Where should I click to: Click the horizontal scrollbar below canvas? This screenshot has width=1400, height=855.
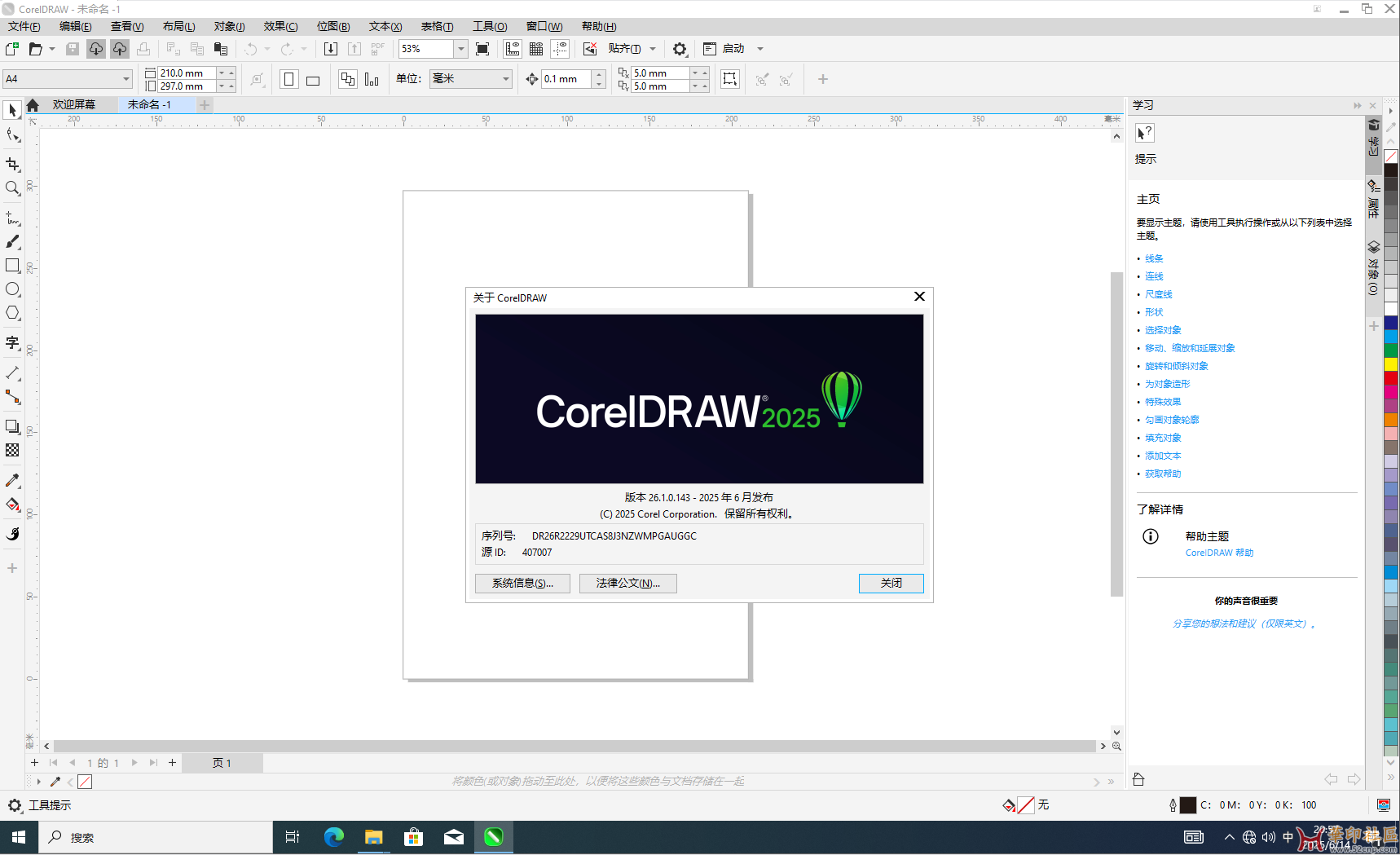coord(575,746)
